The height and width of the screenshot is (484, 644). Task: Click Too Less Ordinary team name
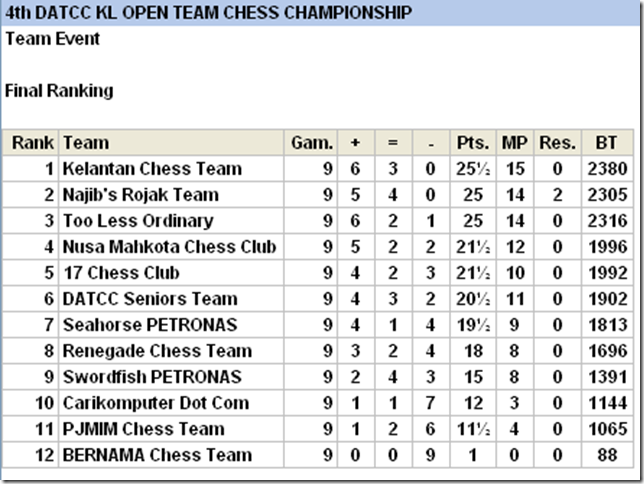(x=138, y=221)
